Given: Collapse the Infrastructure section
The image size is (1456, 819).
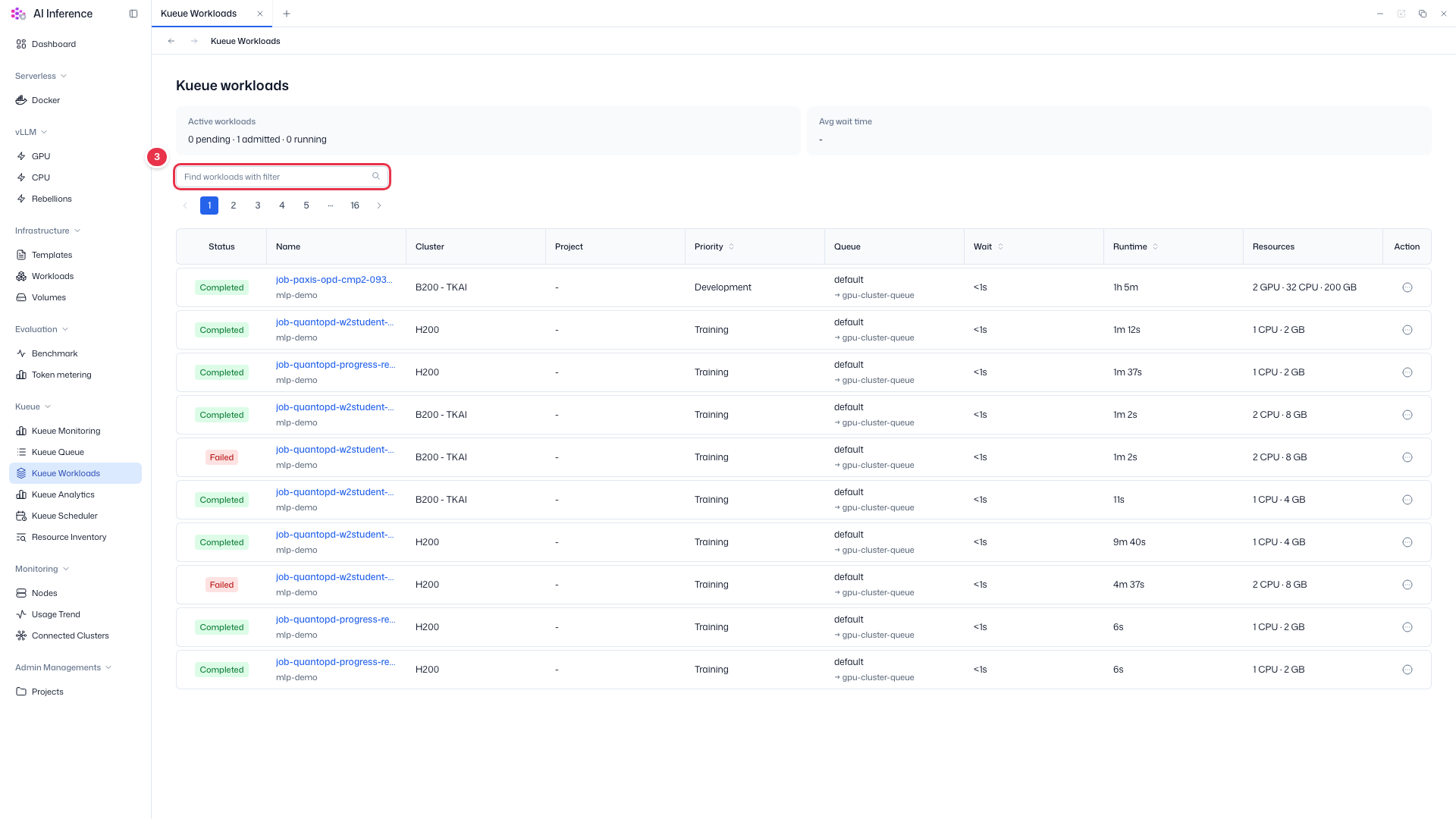Looking at the screenshot, I should [48, 231].
